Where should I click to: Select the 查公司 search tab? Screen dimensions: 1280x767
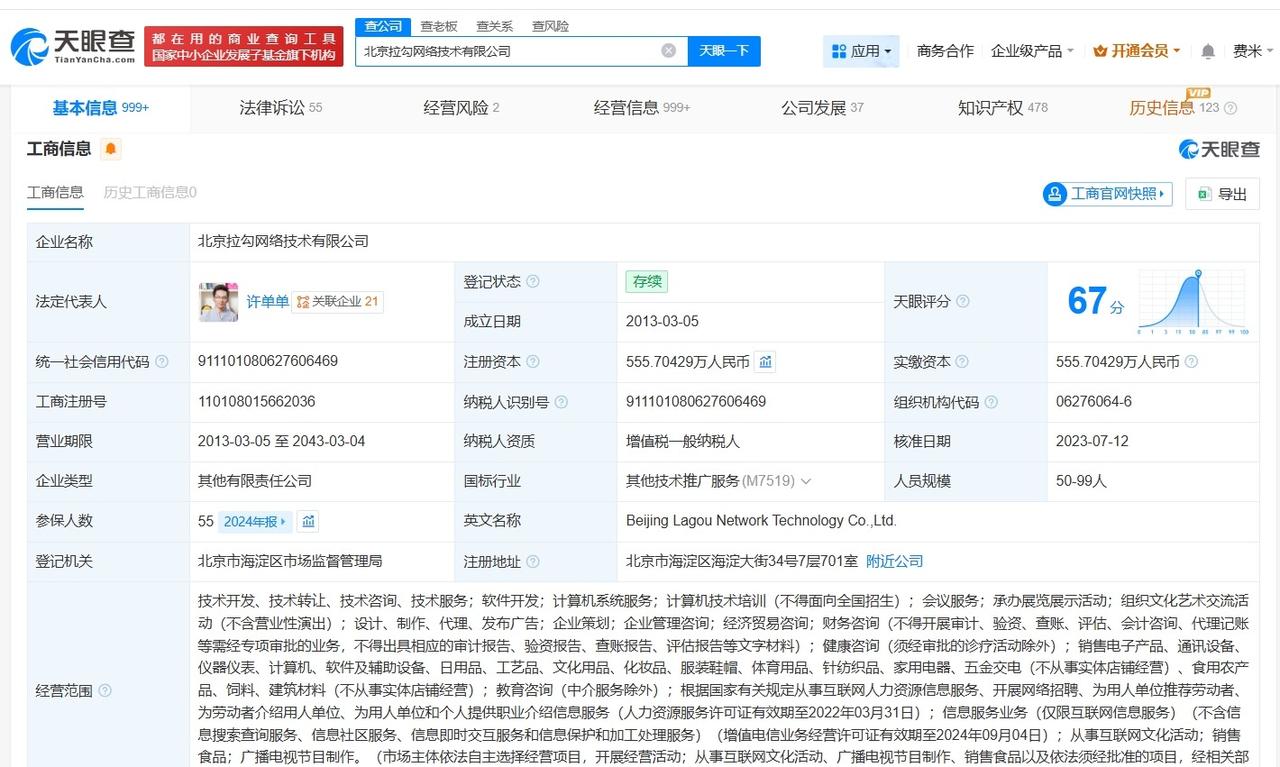383,26
